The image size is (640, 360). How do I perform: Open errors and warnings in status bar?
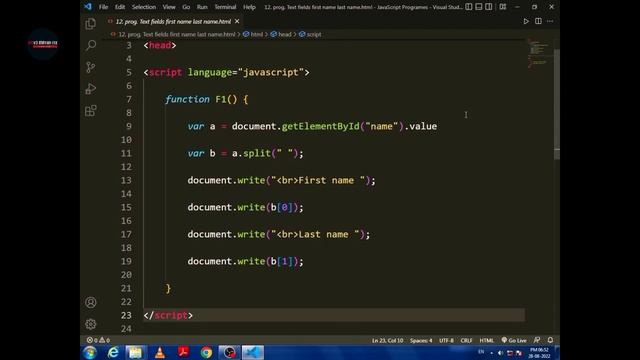coord(98,340)
